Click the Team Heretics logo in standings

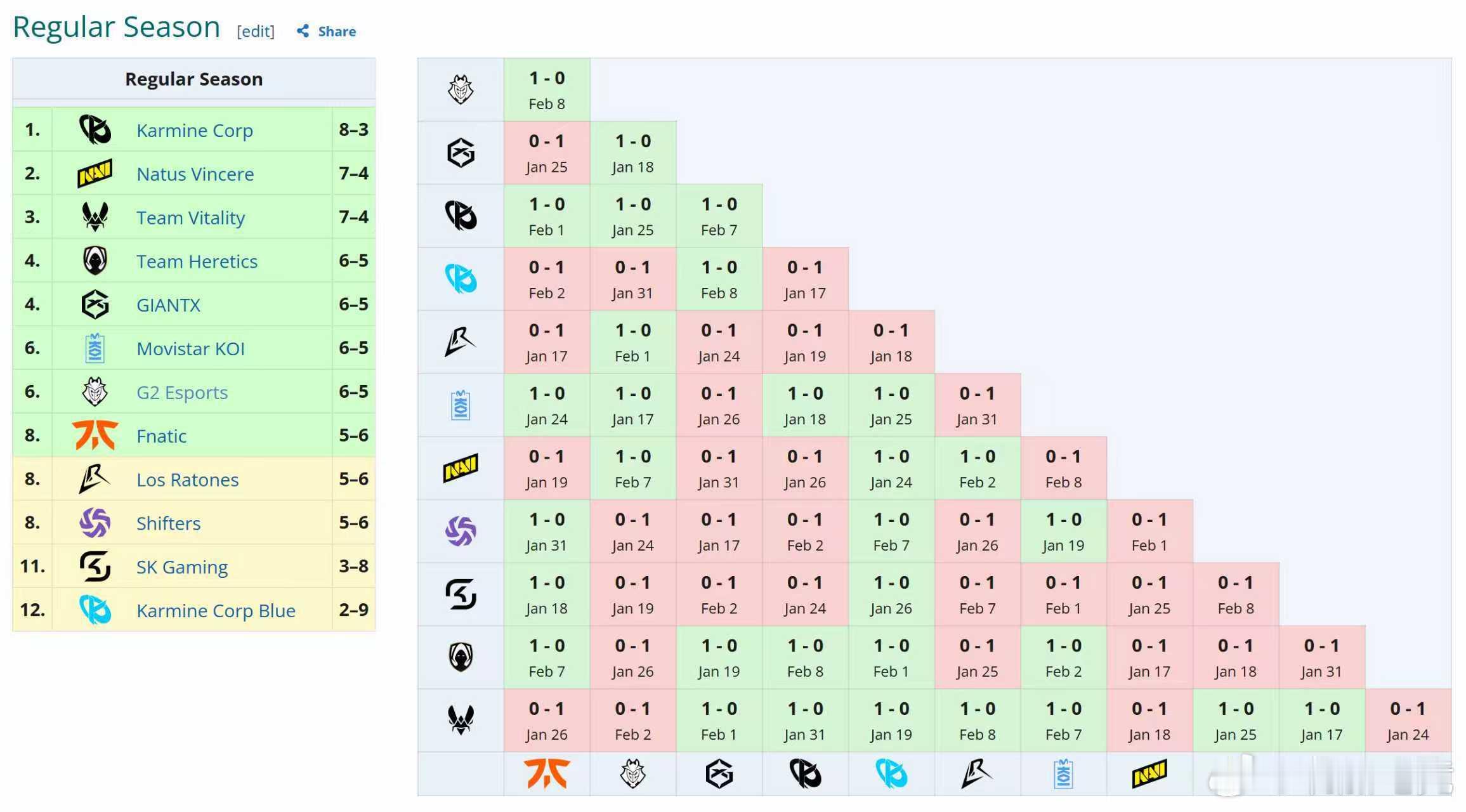point(95,261)
